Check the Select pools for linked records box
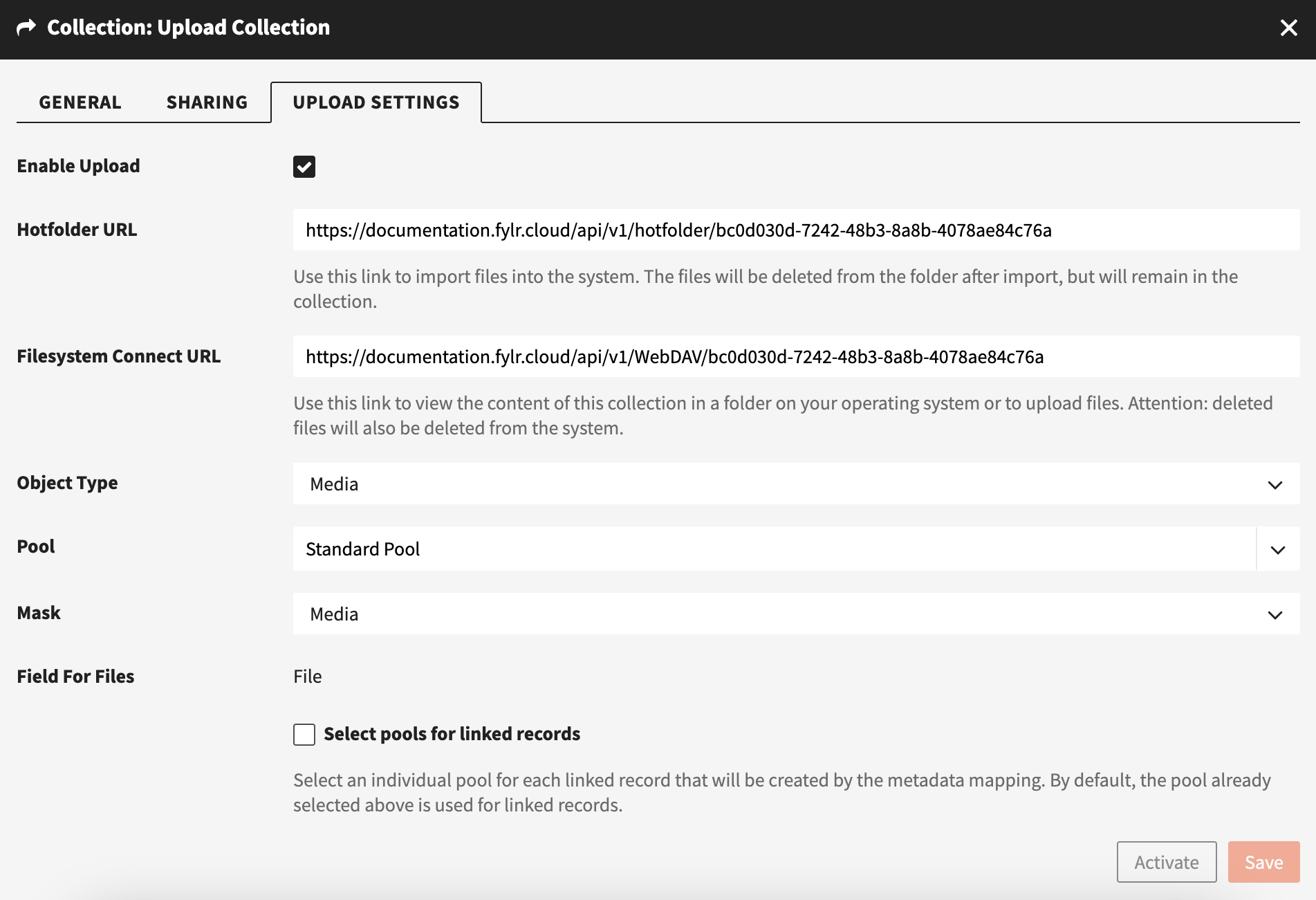 click(304, 734)
